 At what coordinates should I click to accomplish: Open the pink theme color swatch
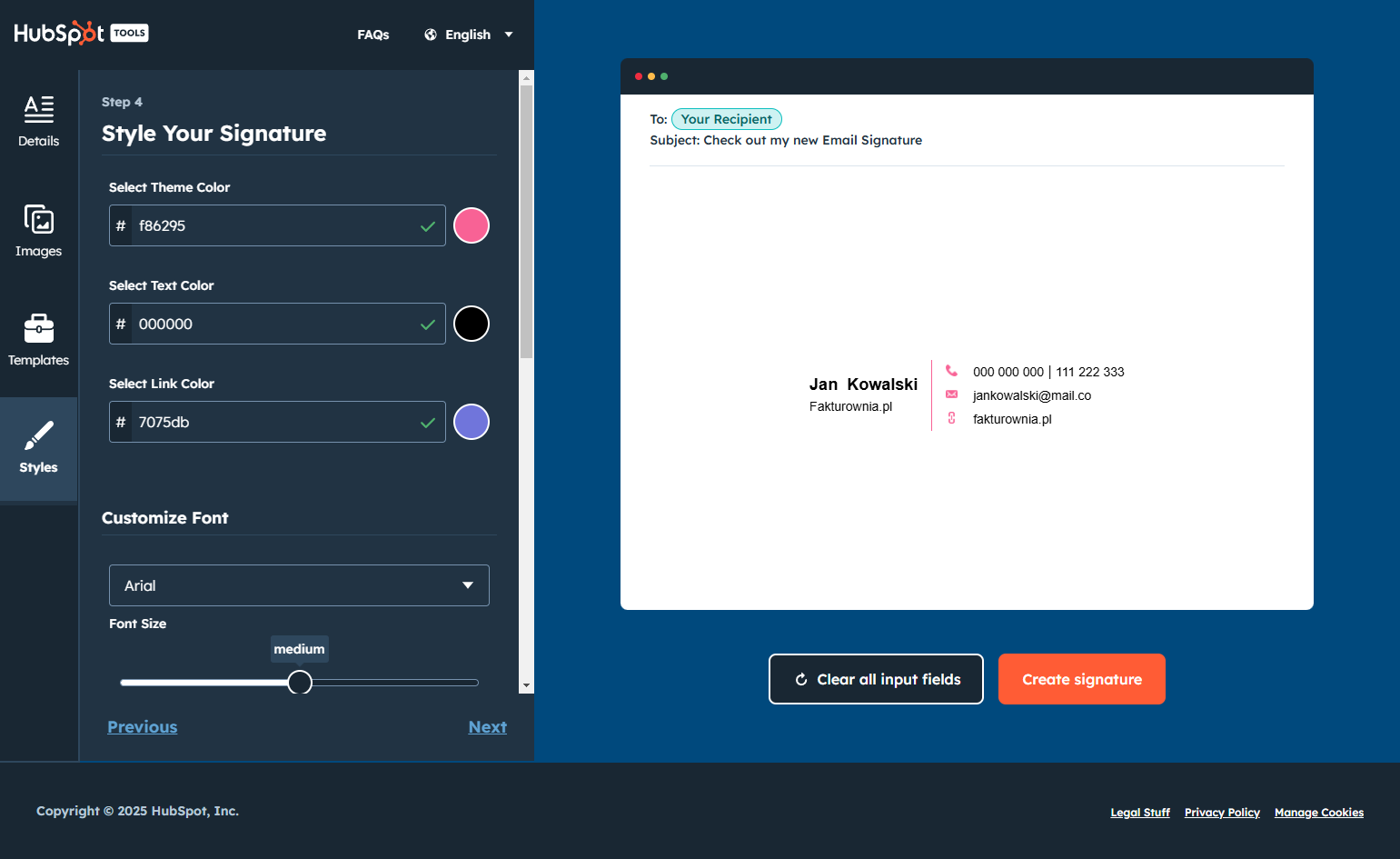[472, 225]
